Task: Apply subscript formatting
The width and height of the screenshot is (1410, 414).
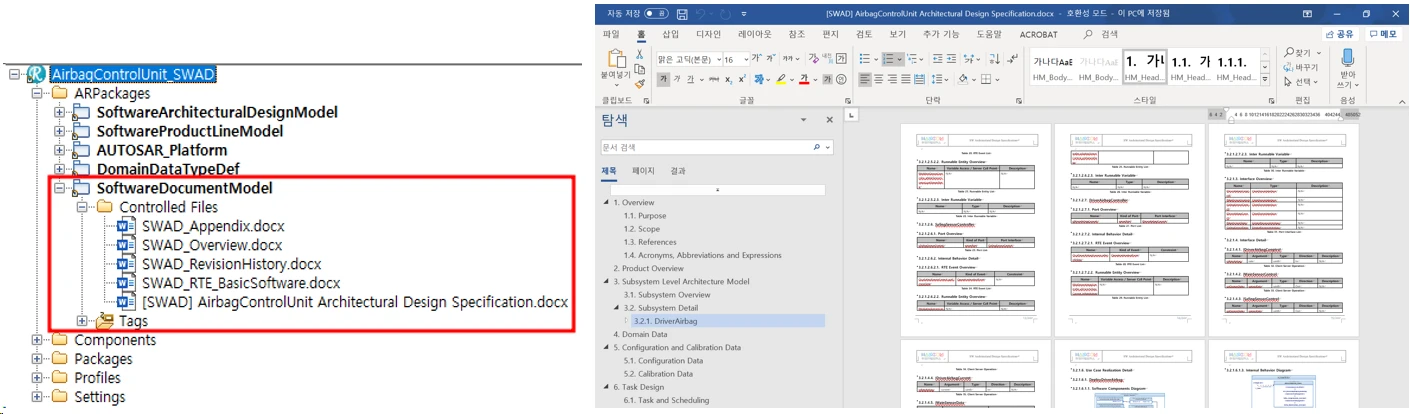Action: click(728, 79)
